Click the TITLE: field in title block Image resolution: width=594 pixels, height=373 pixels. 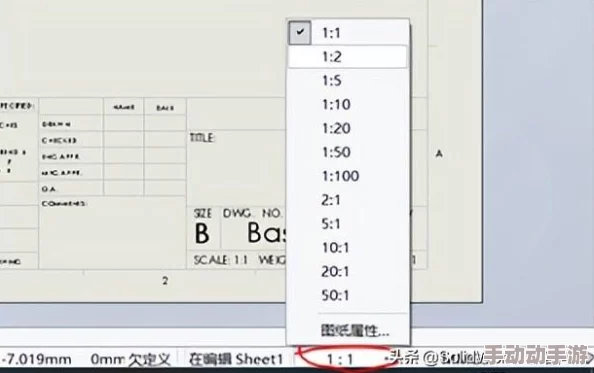pos(202,138)
